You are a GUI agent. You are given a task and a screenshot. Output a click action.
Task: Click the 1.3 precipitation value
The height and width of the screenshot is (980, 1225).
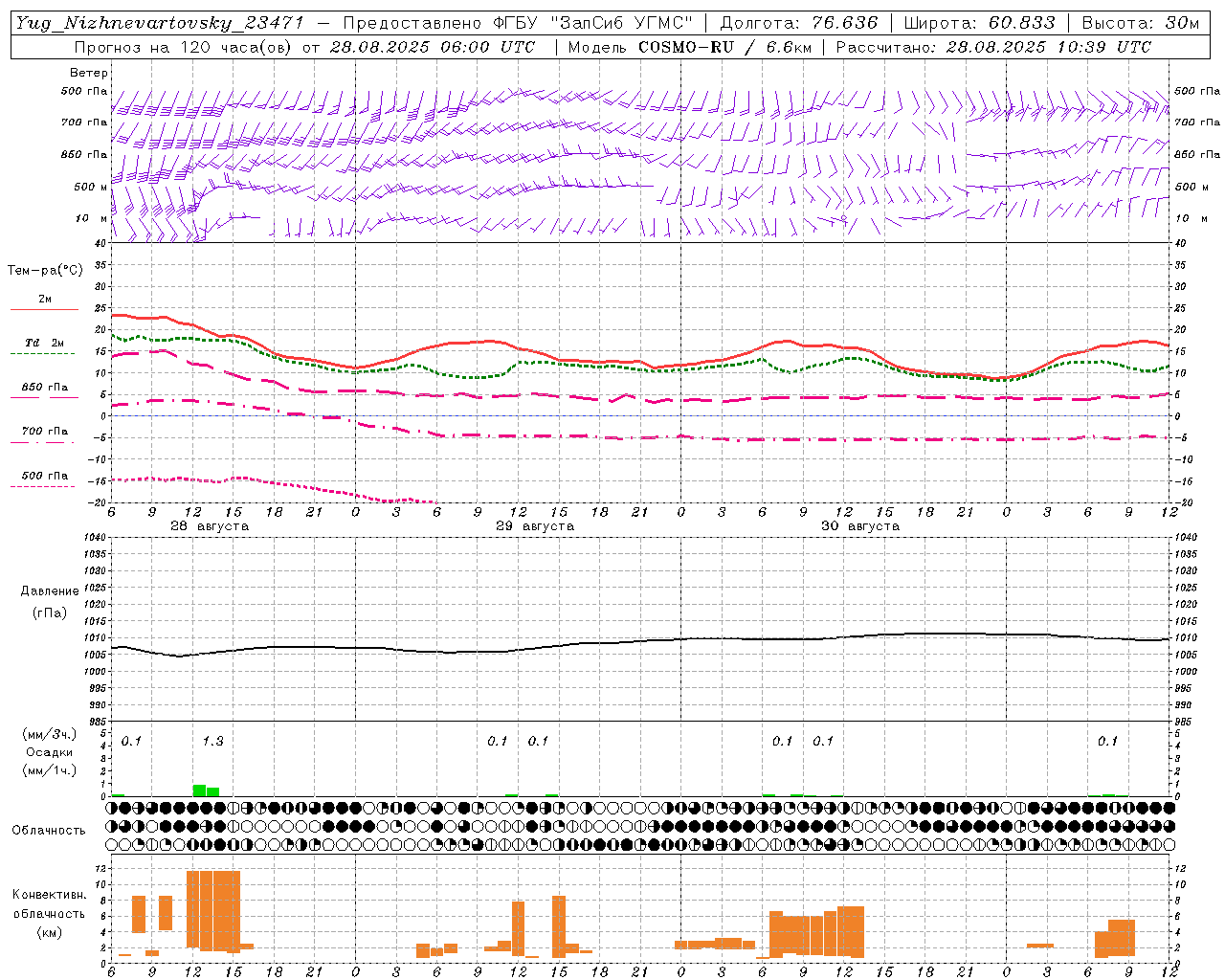212,741
